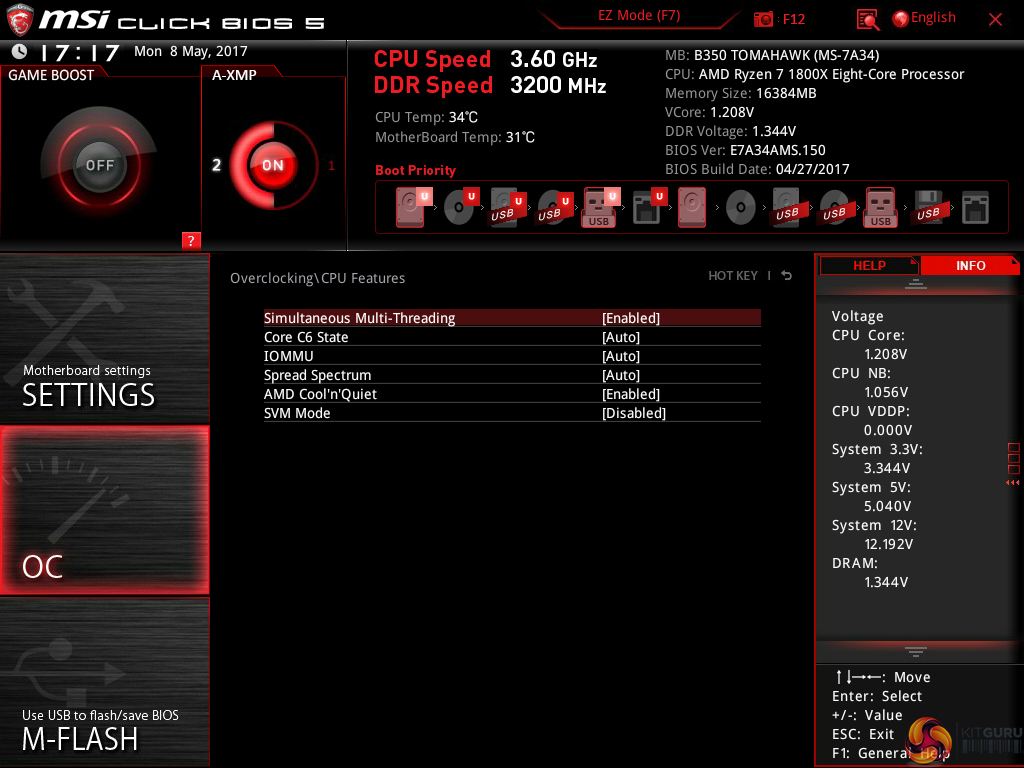This screenshot has width=1024, height=768.
Task: Select the Simultaneous Multi-Threading row label
Action: pos(359,318)
